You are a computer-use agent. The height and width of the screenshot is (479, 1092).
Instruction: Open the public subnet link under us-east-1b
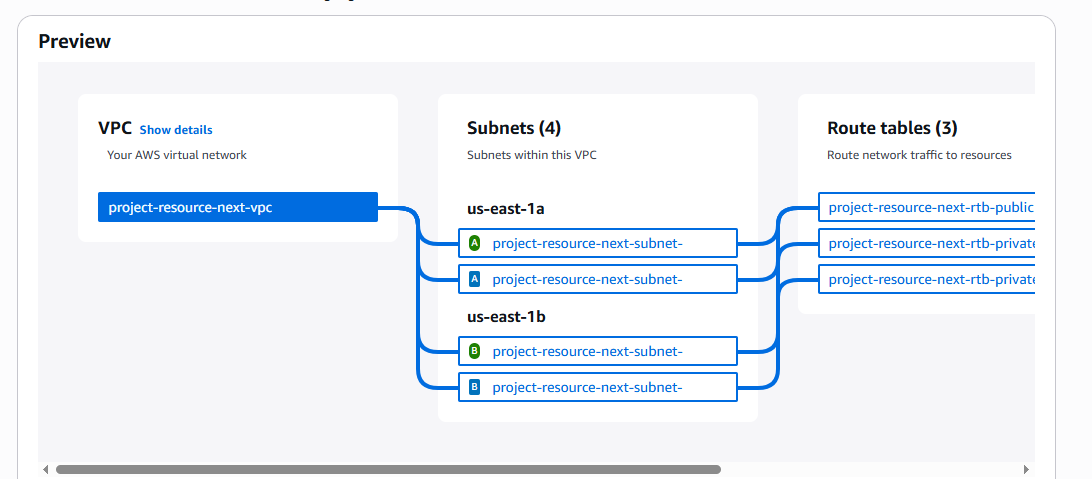pyautogui.click(x=587, y=351)
